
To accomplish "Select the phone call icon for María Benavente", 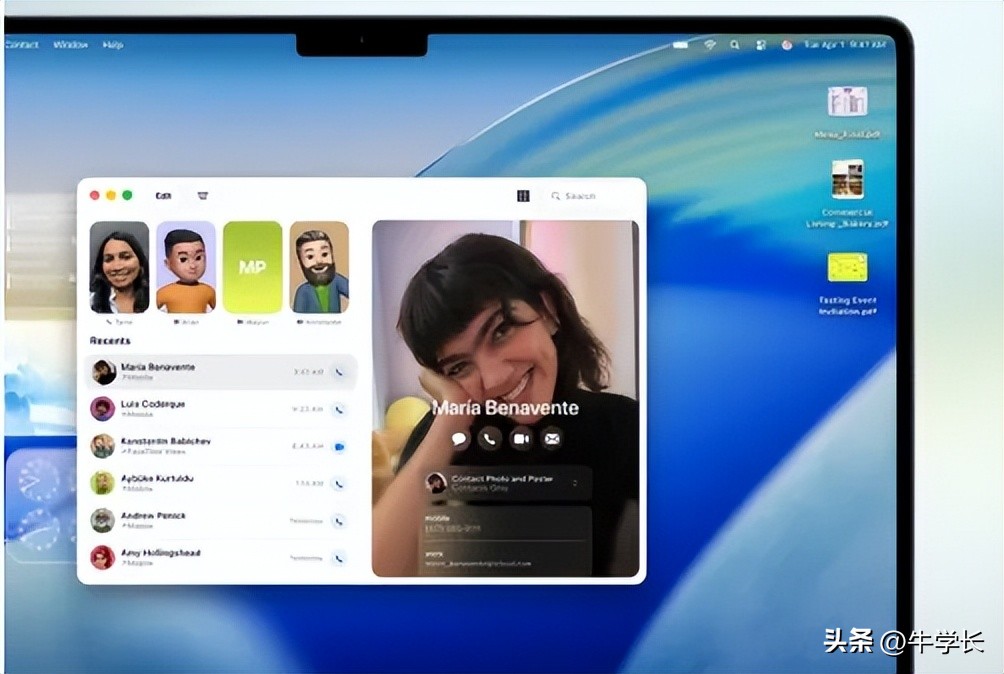I will click(488, 438).
